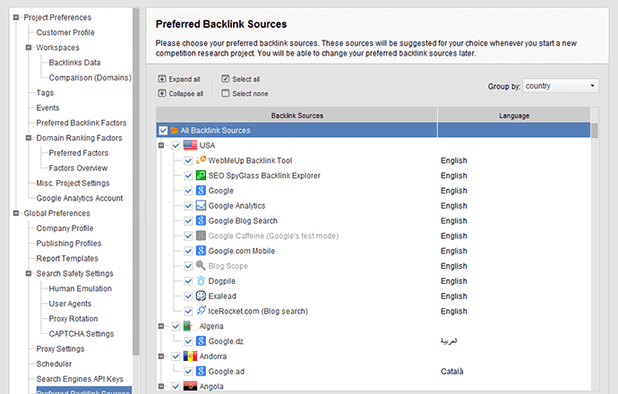Collapse the Domain Ranking Factors node
The image size is (618, 394).
pyautogui.click(x=28, y=138)
